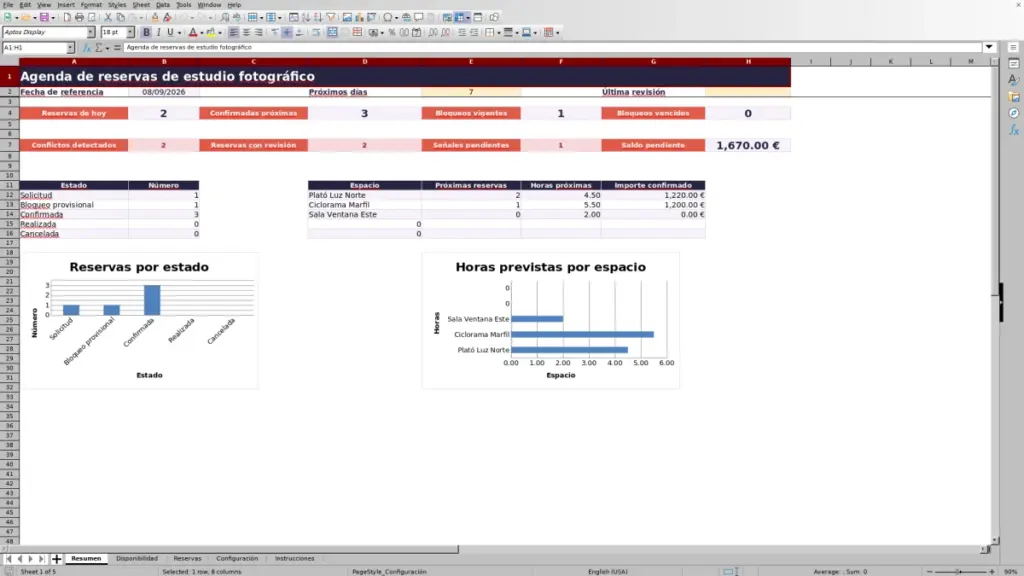Click the Add new sheet plus icon
The image size is (1024, 576).
pyautogui.click(x=56, y=559)
